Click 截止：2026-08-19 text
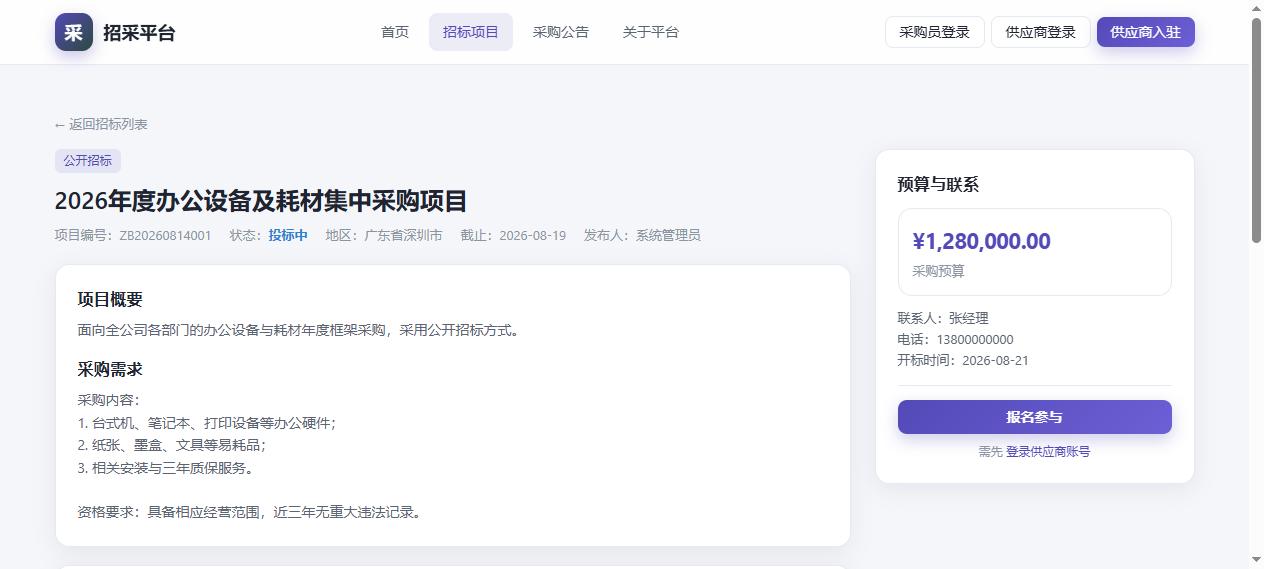Screen dimensions: 1264x569 [513, 236]
